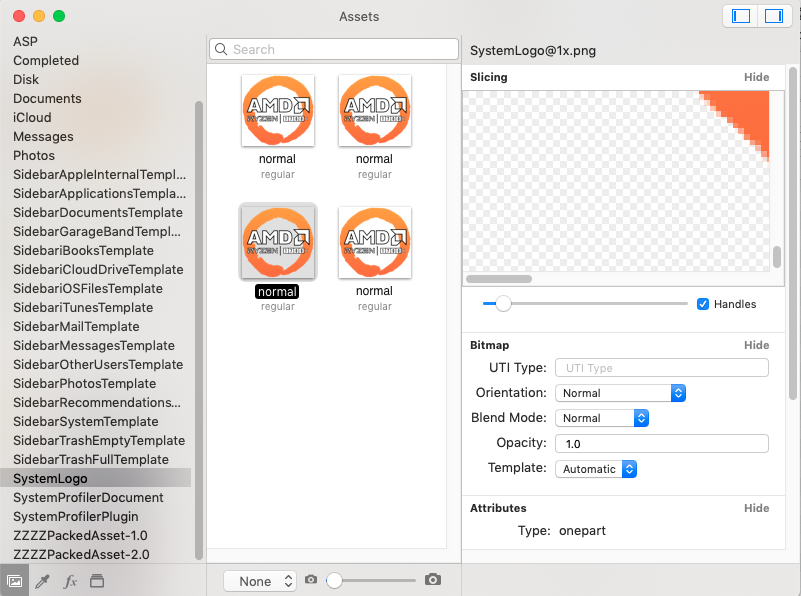Expand the Template dropdown set to Automatic
This screenshot has width=801, height=596.
pyautogui.click(x=595, y=468)
